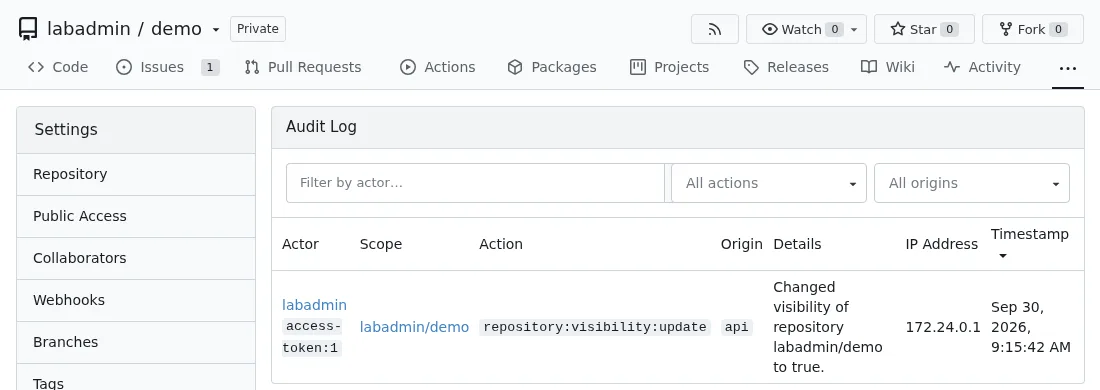Click the Issues count badge showing 1
This screenshot has height=390, width=1100.
coord(210,67)
